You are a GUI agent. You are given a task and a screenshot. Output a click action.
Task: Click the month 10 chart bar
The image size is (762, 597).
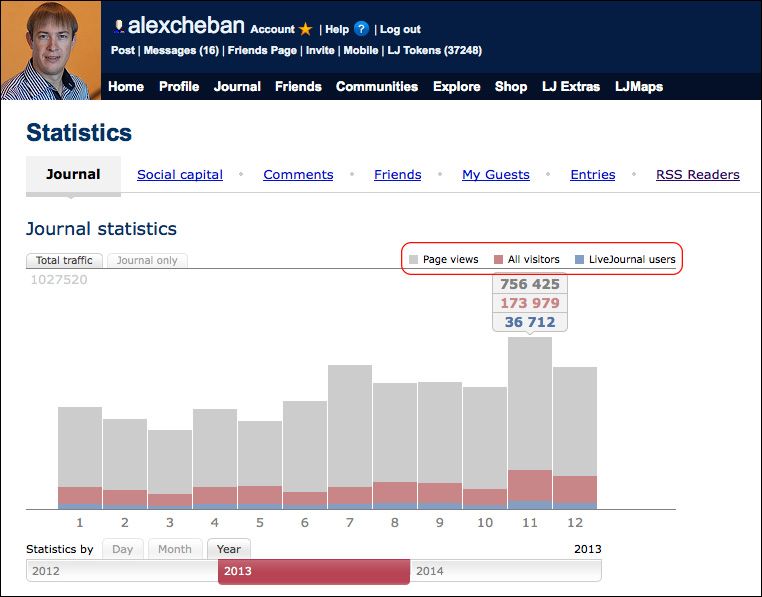tap(485, 448)
